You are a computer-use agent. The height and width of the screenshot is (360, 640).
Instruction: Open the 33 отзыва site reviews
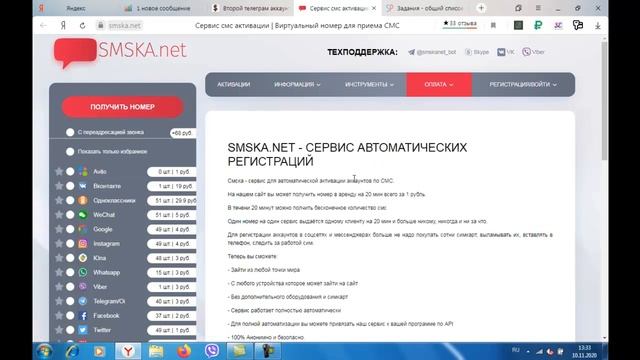coord(460,24)
